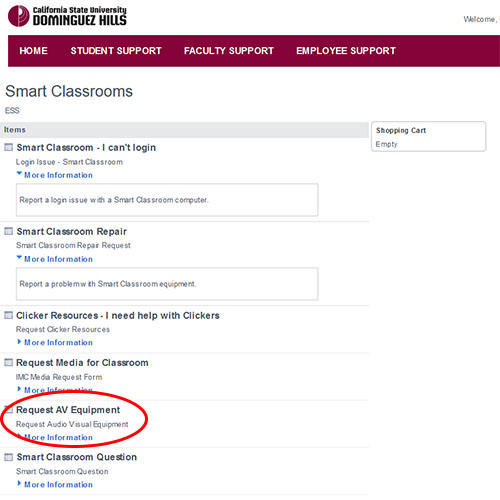Expand More Information under Smart Classroom Question
The width and height of the screenshot is (500, 500).
(x=55, y=484)
